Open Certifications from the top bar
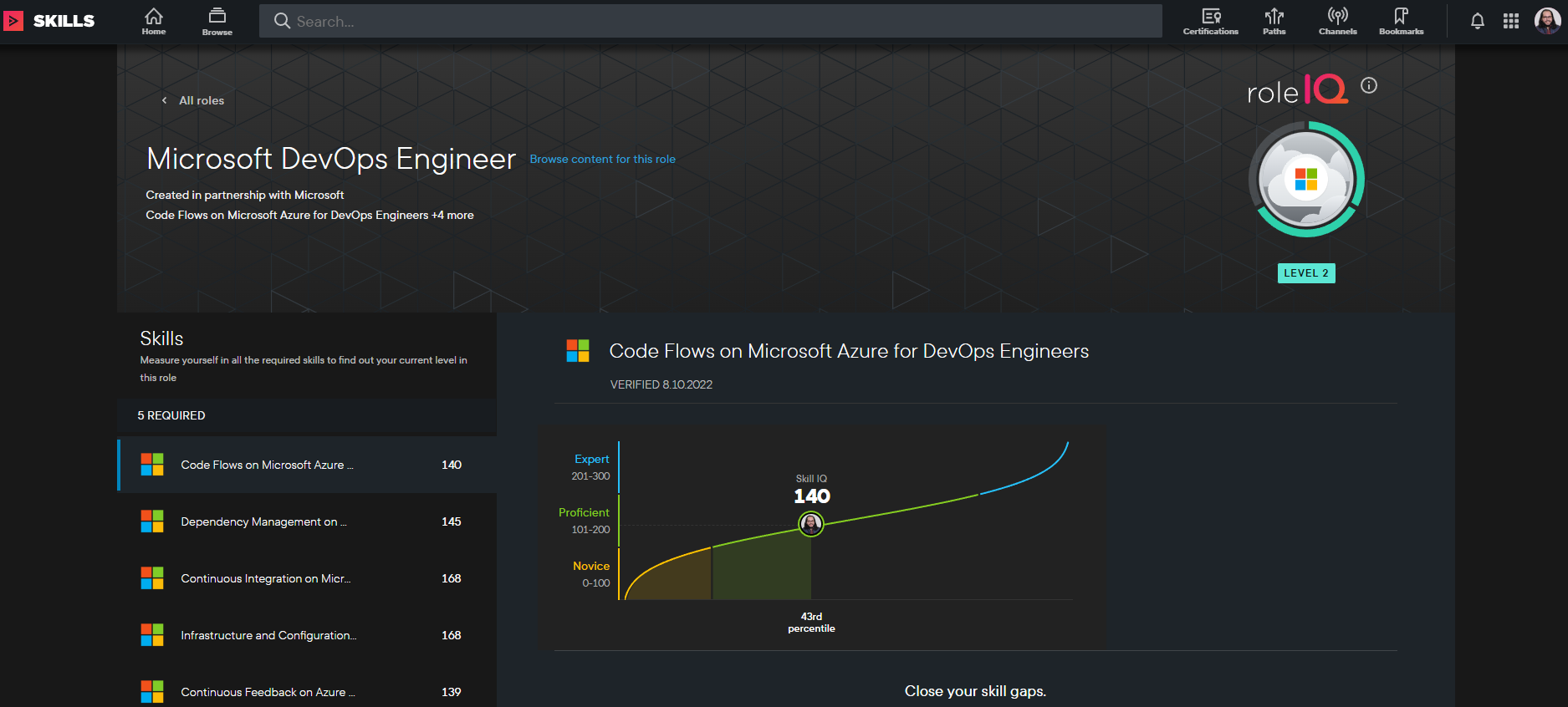Viewport: 1568px width, 707px height. 1211,22
